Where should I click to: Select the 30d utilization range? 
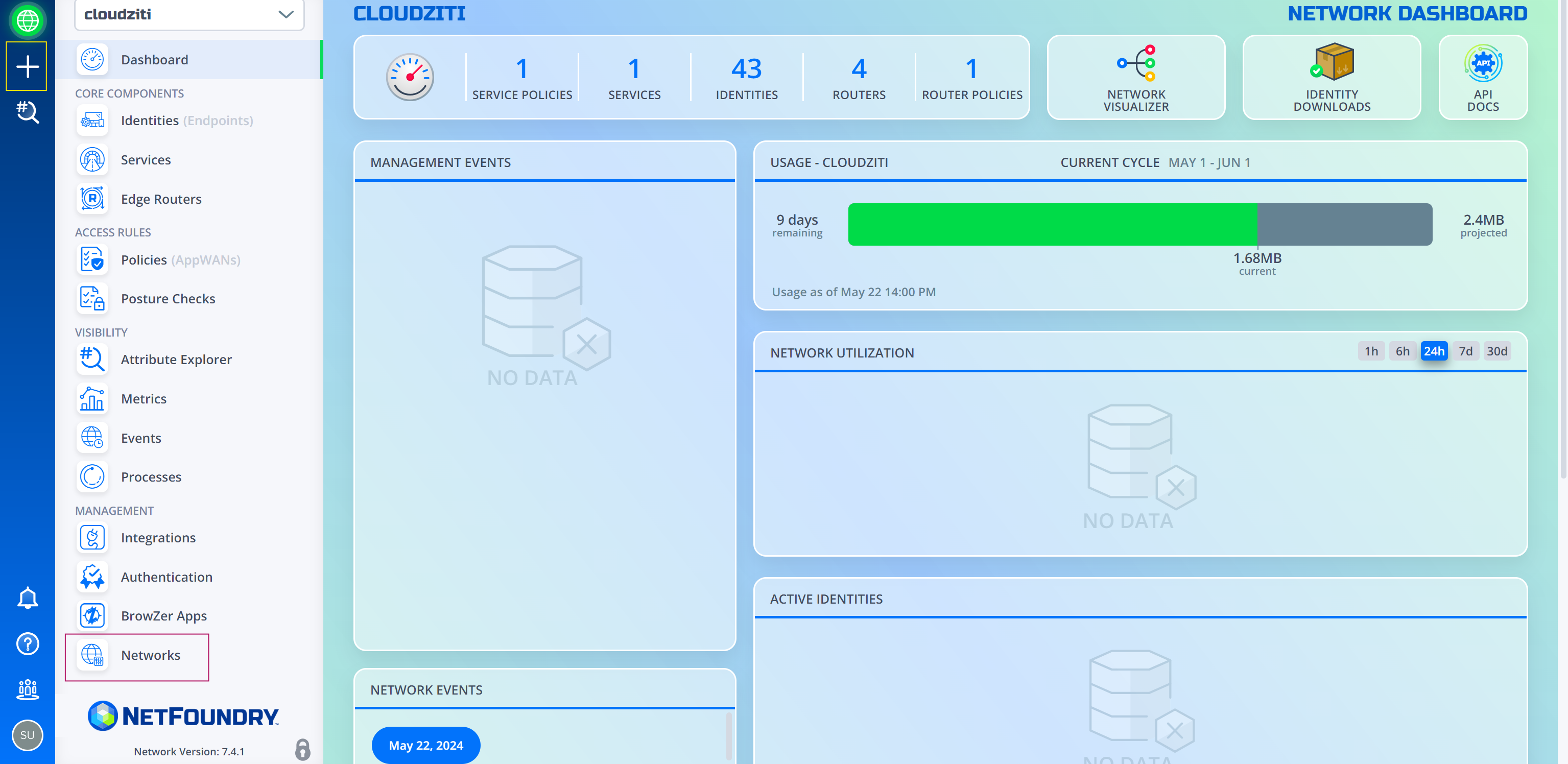pos(1497,351)
